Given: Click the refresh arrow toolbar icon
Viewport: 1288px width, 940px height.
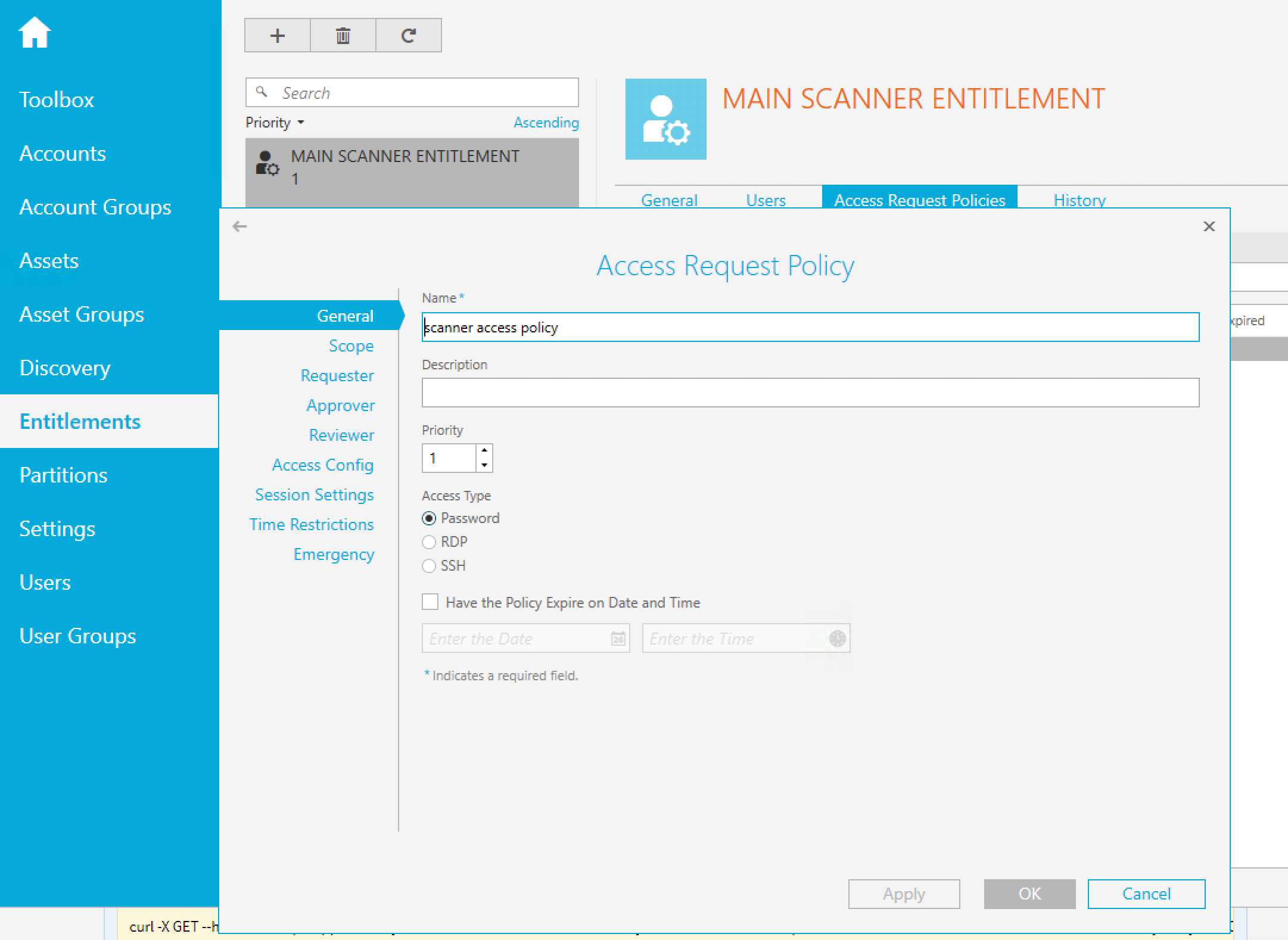Looking at the screenshot, I should pyautogui.click(x=409, y=36).
